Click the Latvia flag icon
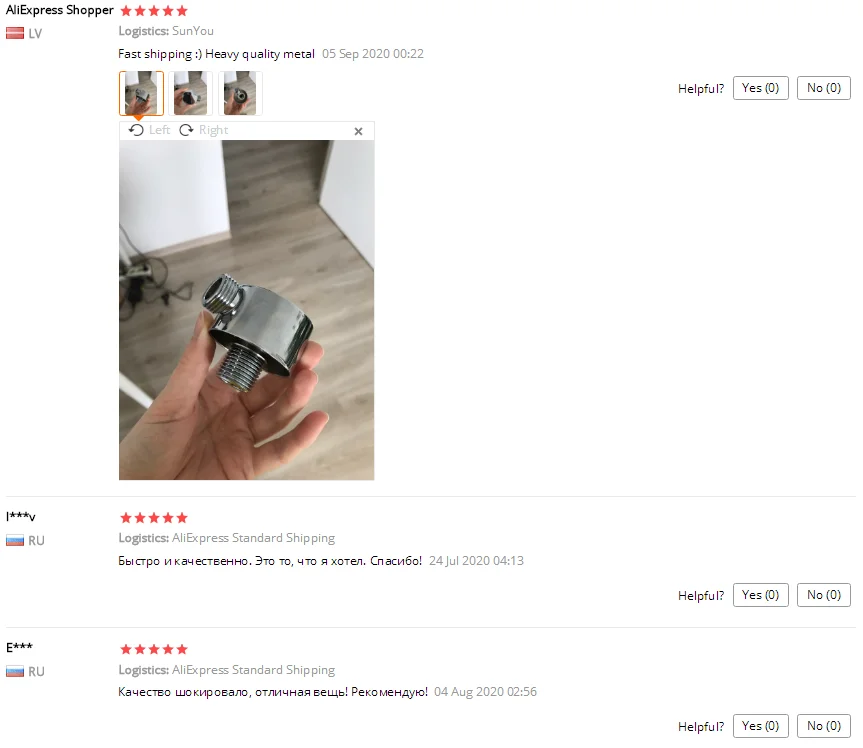 coord(15,34)
